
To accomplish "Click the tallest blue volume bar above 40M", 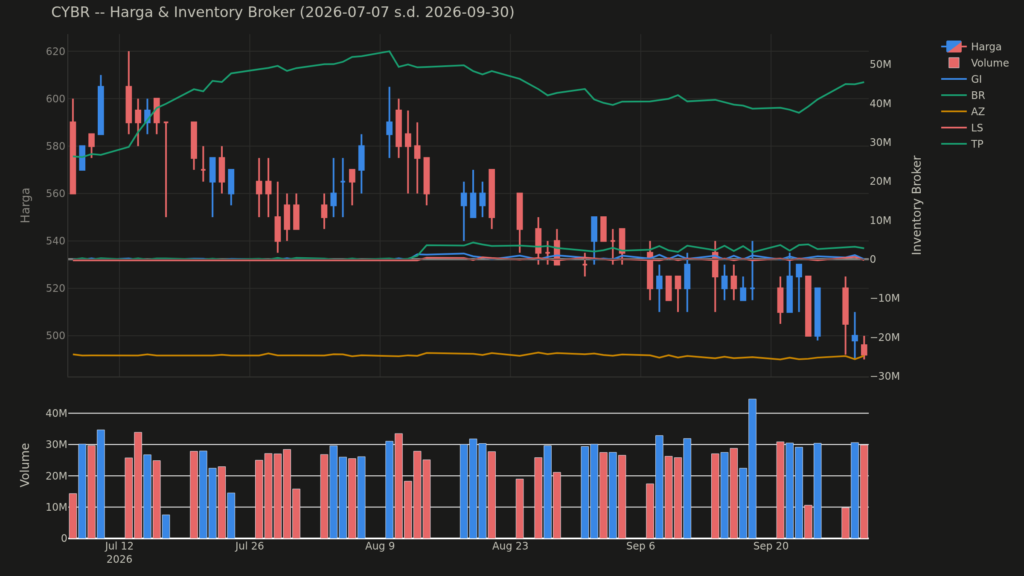I will tap(752, 469).
